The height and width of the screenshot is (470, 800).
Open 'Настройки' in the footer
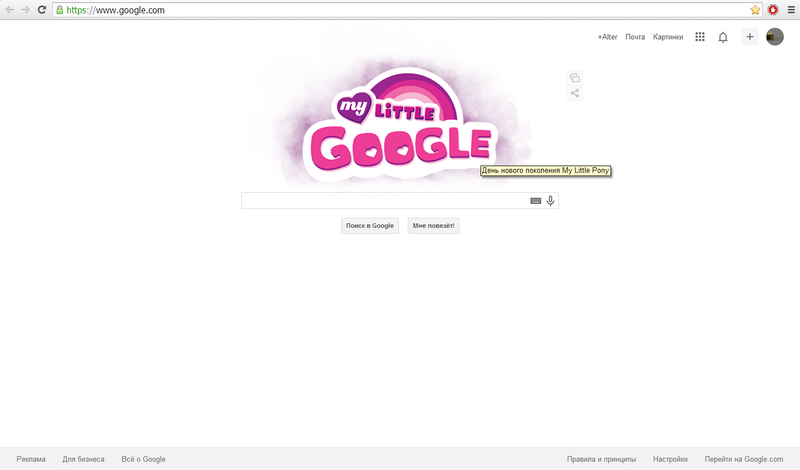pyautogui.click(x=670, y=459)
